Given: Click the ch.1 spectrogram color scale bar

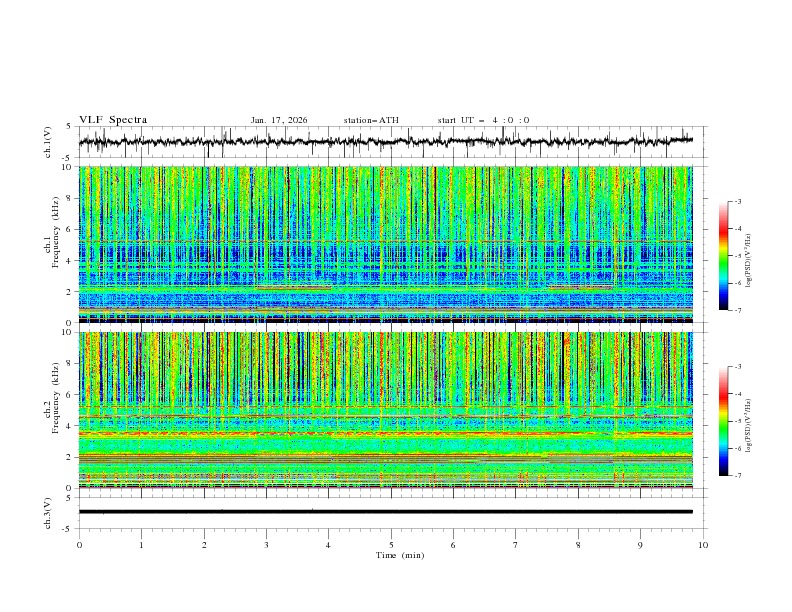Looking at the screenshot, I should click(724, 256).
